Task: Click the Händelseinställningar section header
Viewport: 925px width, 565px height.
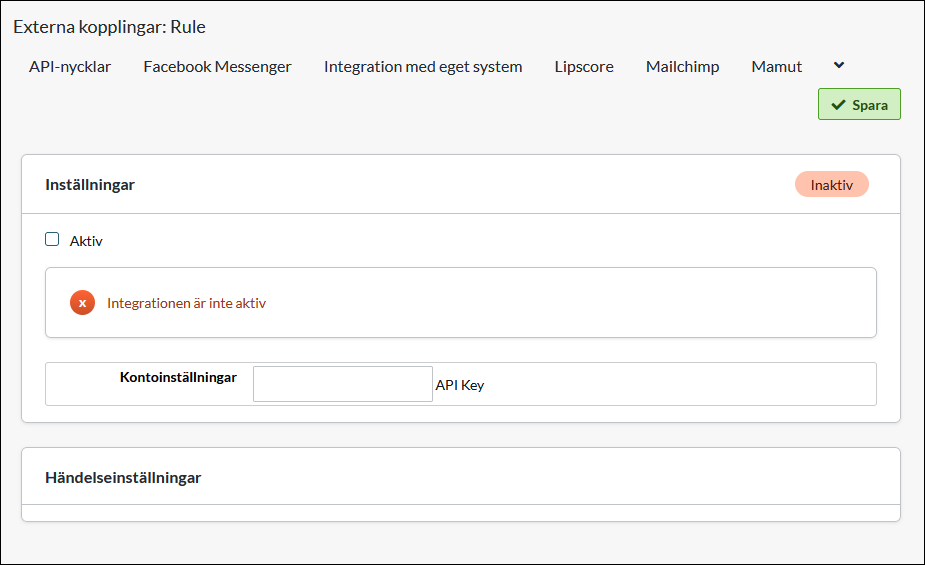Action: click(x=123, y=478)
